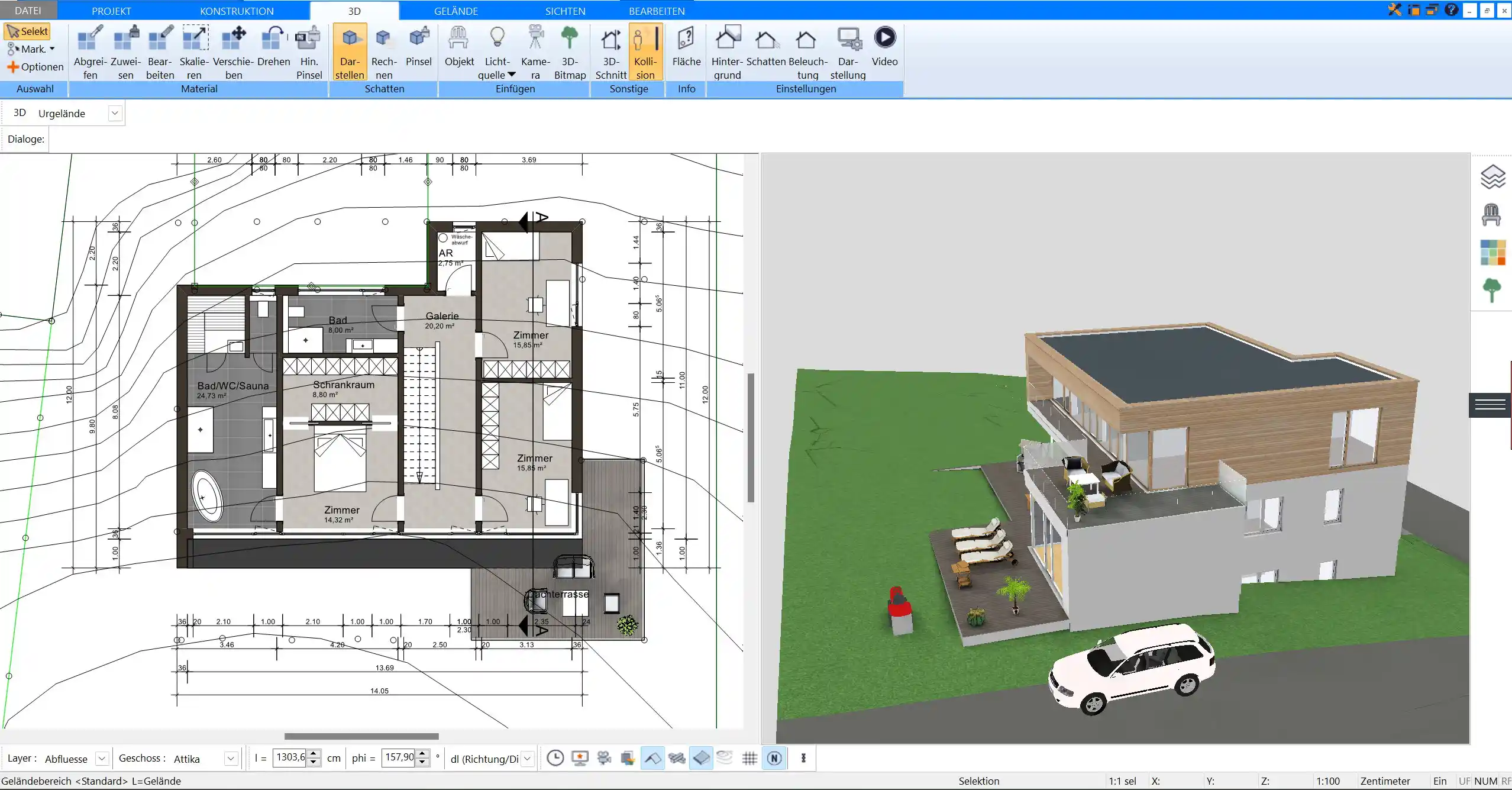Click the window layout icon in title bar

coord(1414,10)
